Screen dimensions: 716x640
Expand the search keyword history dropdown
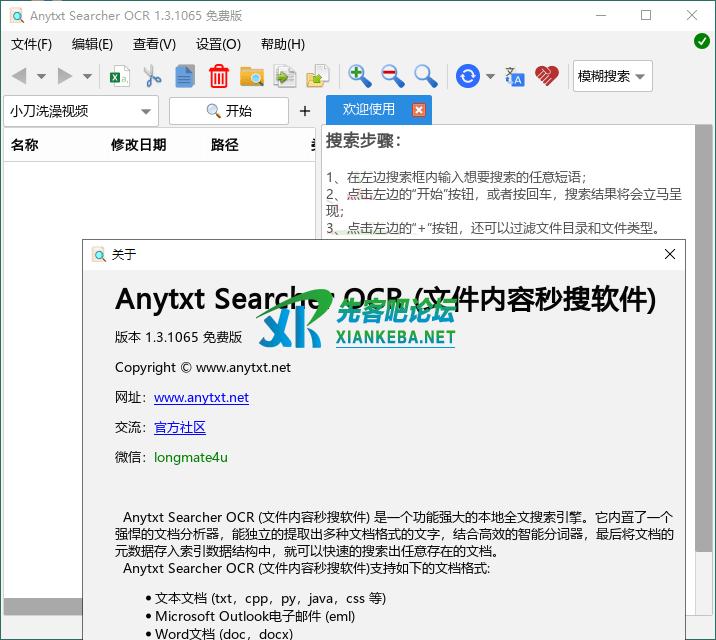point(146,111)
